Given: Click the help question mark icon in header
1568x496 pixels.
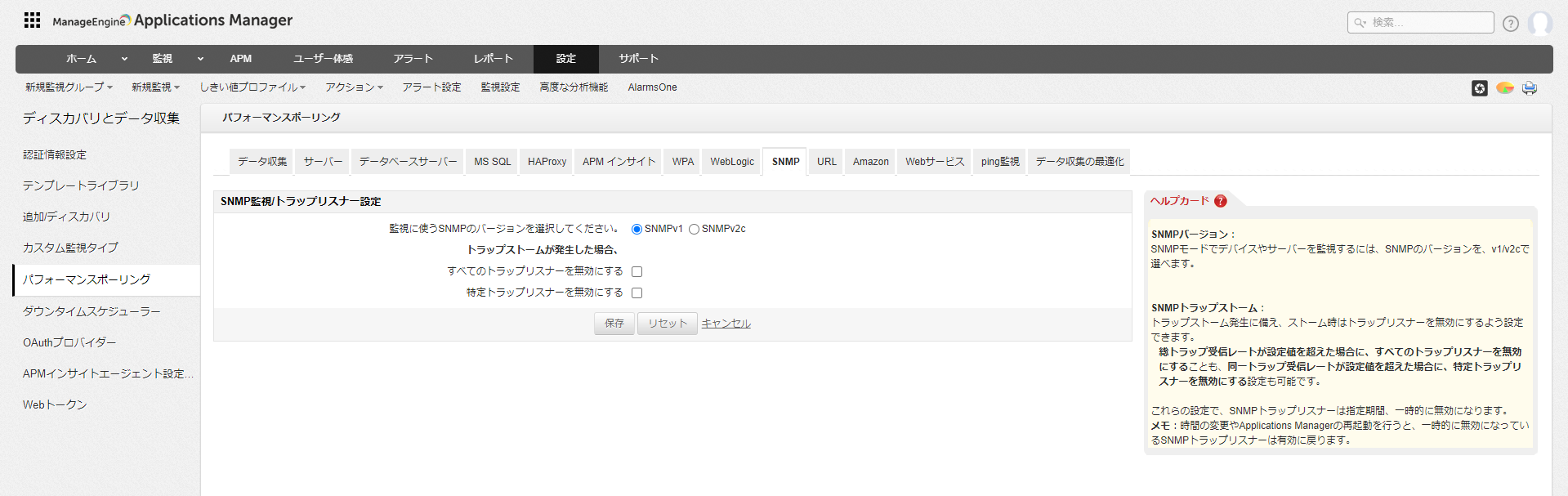Looking at the screenshot, I should tap(1510, 24).
